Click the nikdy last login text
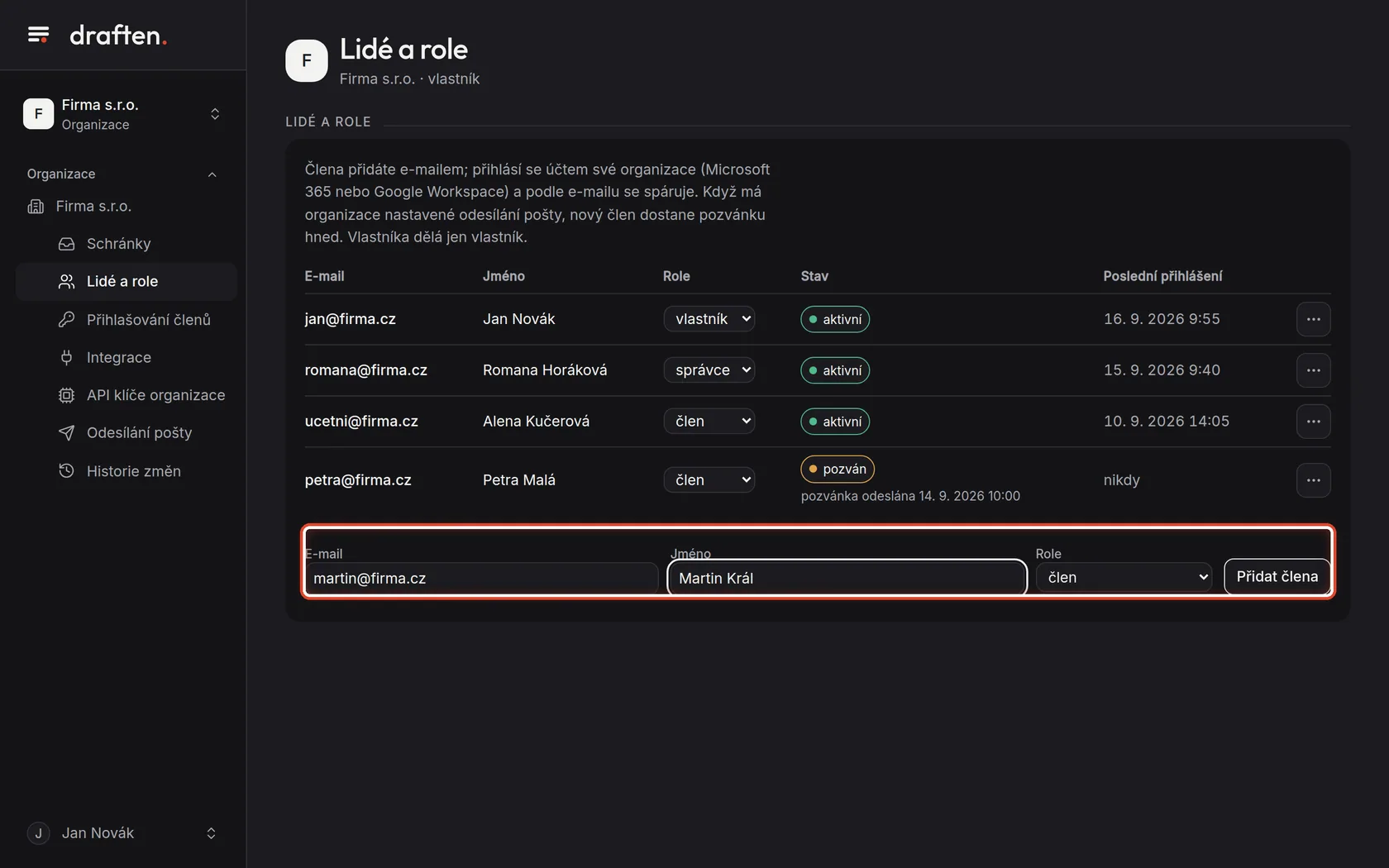The height and width of the screenshot is (868, 1389). point(1122,480)
